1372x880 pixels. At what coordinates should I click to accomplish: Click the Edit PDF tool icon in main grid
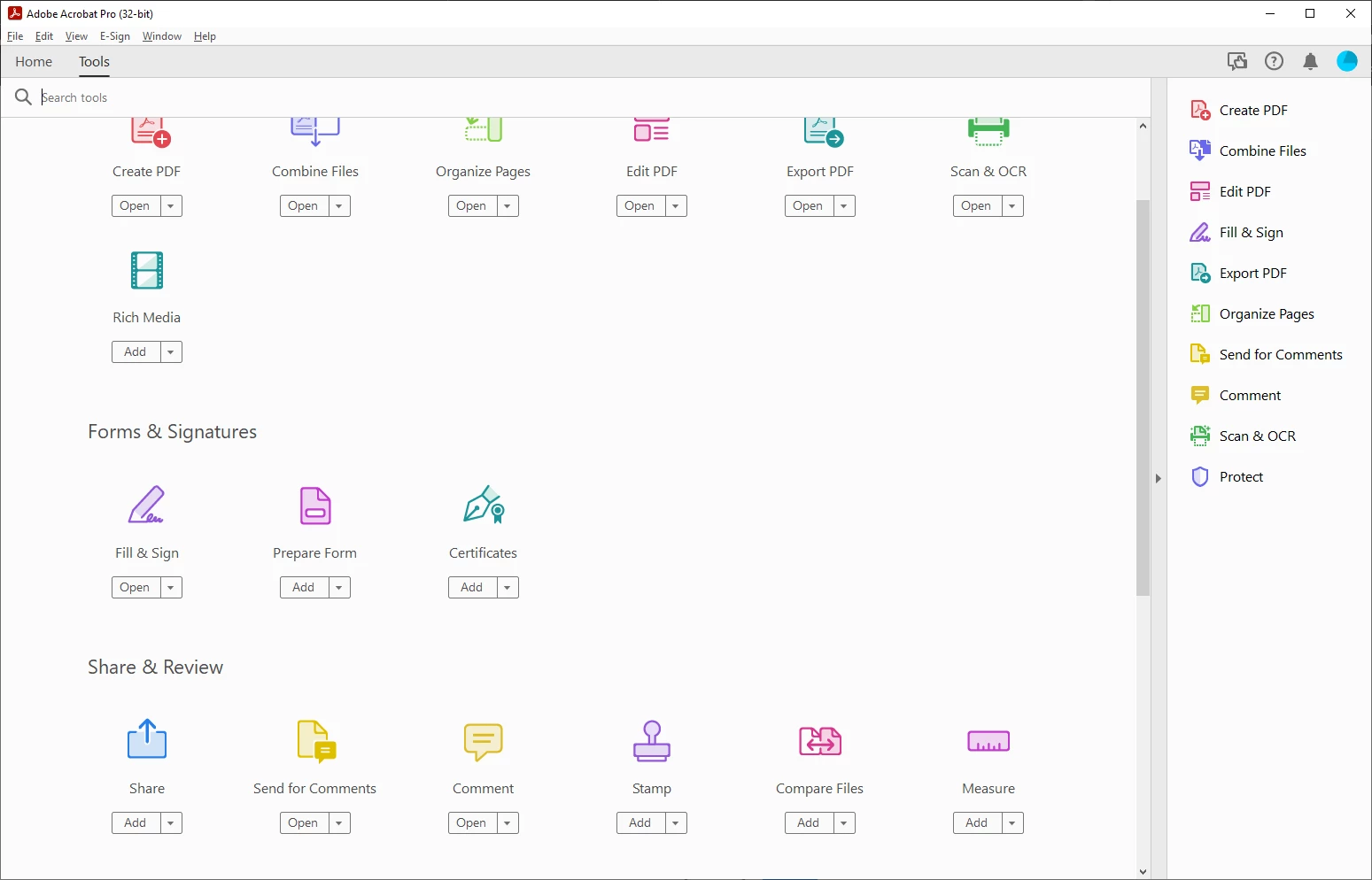pyautogui.click(x=652, y=129)
